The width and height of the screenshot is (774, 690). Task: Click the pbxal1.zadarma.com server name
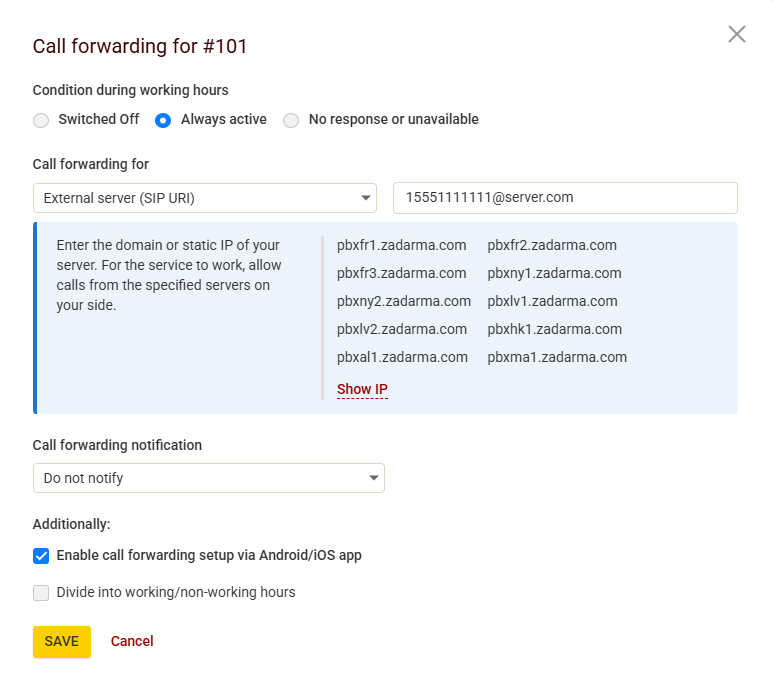coord(402,357)
